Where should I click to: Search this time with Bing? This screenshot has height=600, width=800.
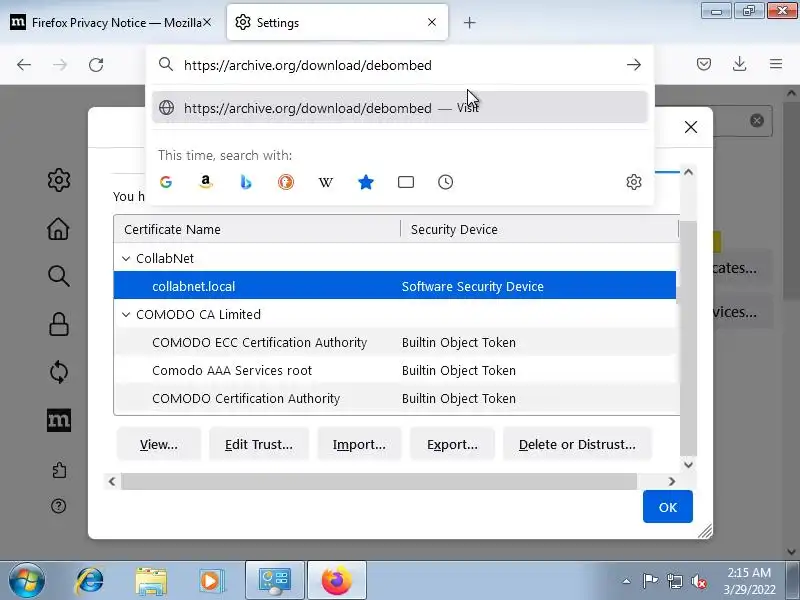tap(245, 182)
